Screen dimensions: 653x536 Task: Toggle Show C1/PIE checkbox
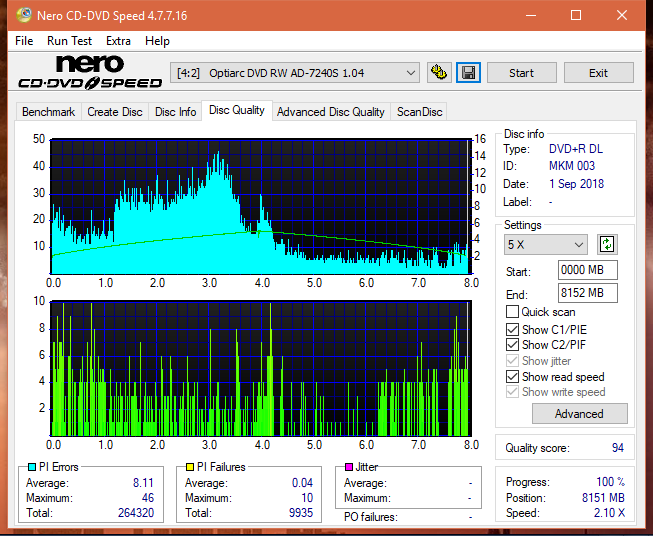pyautogui.click(x=512, y=329)
